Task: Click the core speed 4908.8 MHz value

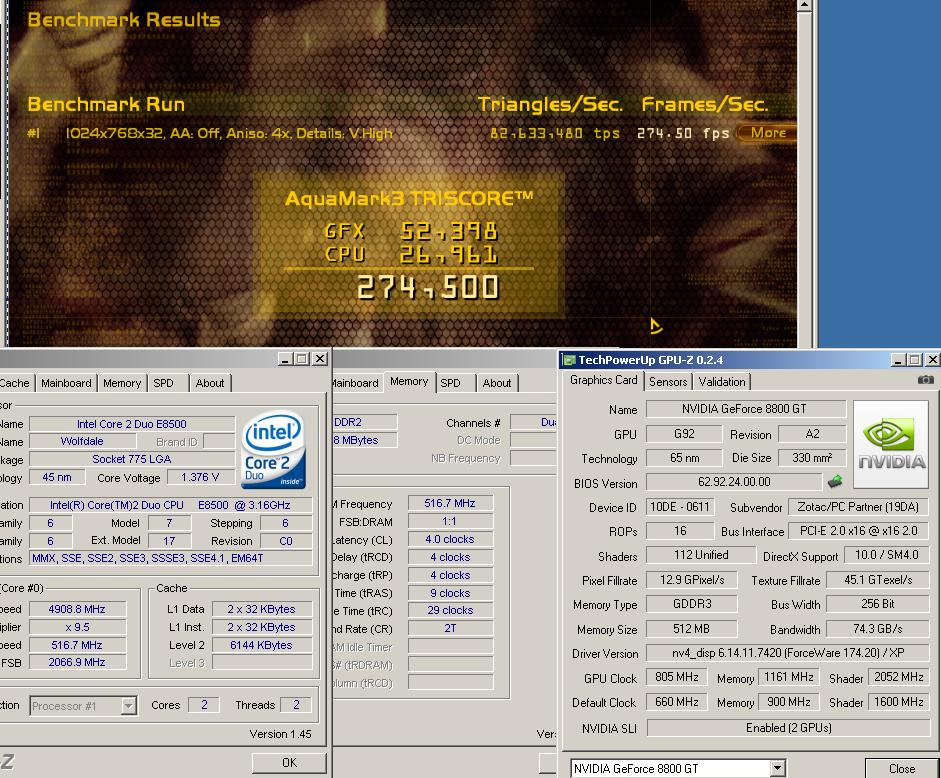Action: [x=77, y=609]
